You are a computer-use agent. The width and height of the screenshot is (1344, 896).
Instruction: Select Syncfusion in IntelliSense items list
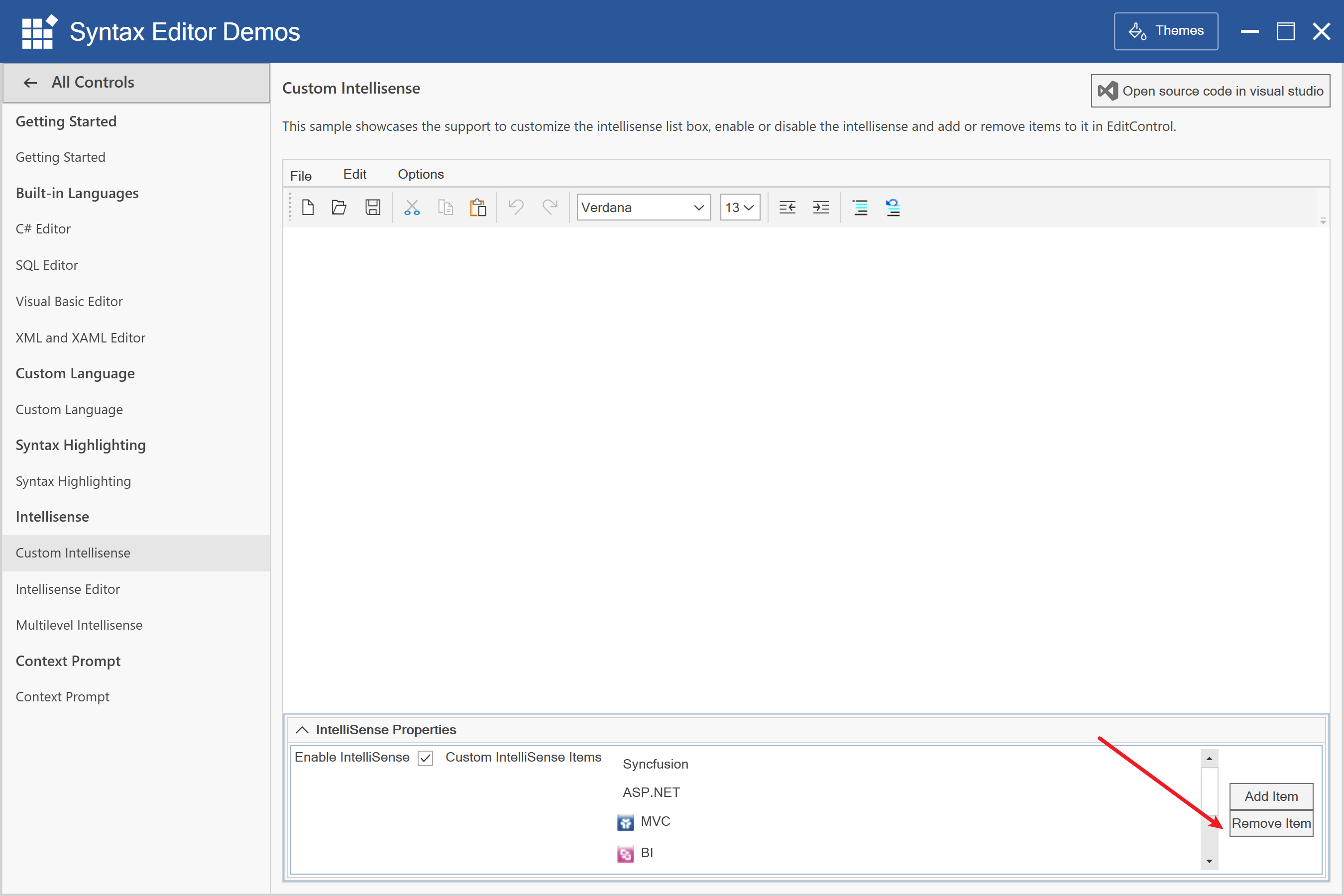(656, 765)
